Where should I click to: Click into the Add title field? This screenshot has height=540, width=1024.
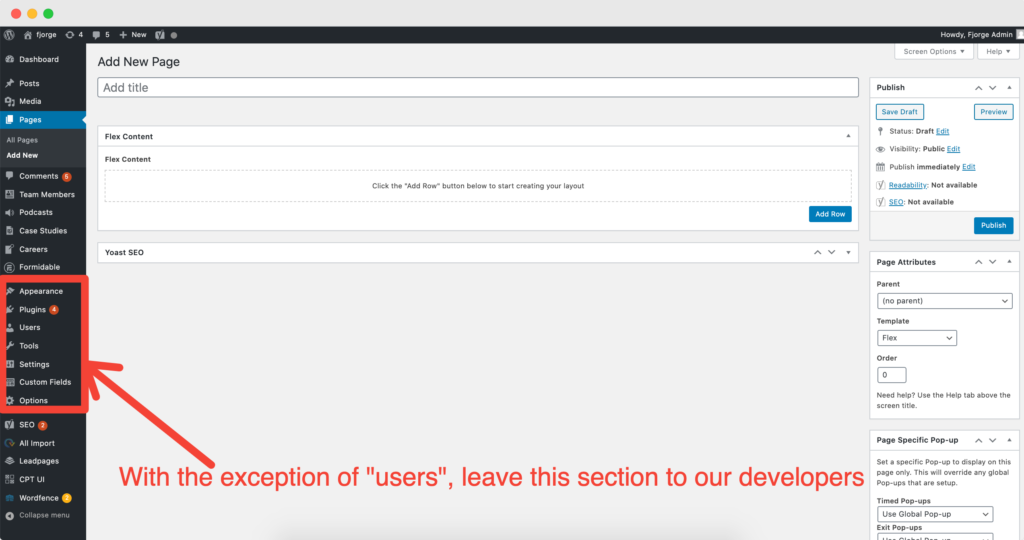click(x=478, y=88)
